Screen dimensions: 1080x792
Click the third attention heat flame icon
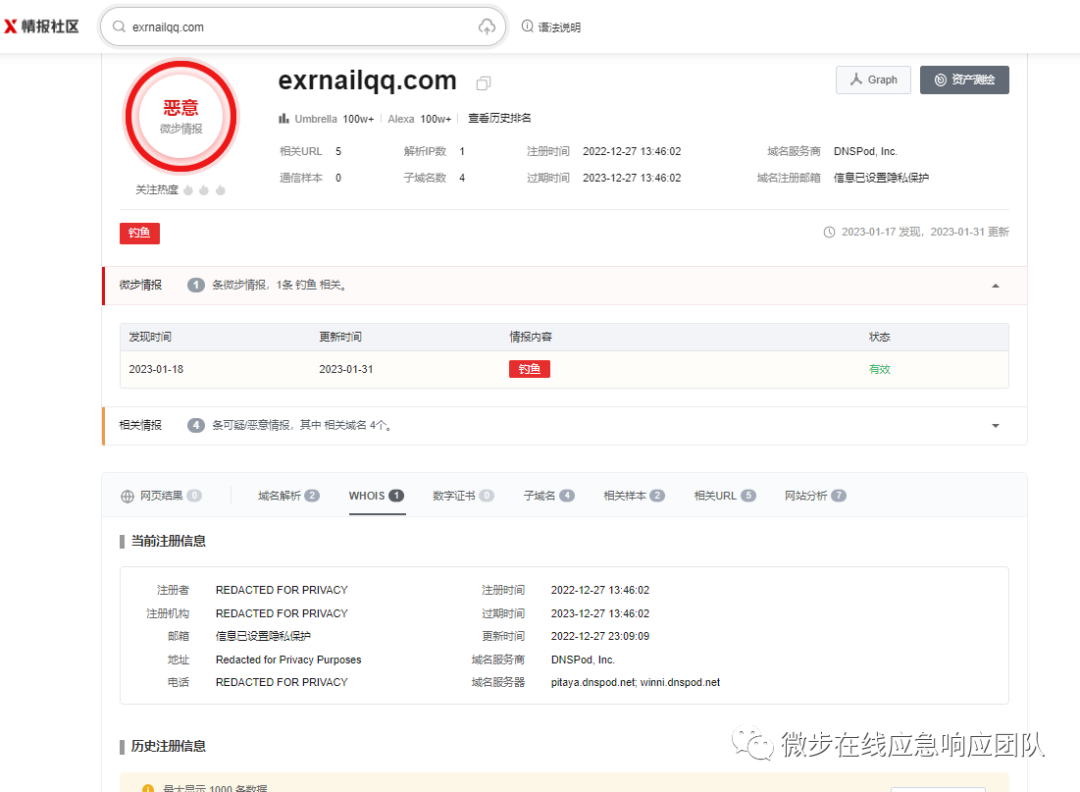[x=220, y=190]
